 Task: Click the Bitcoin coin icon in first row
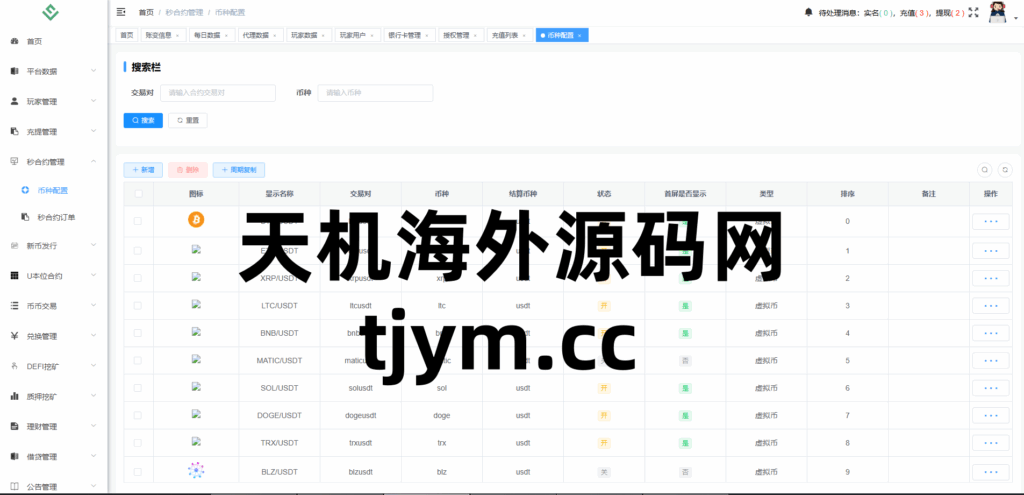[x=196, y=220]
